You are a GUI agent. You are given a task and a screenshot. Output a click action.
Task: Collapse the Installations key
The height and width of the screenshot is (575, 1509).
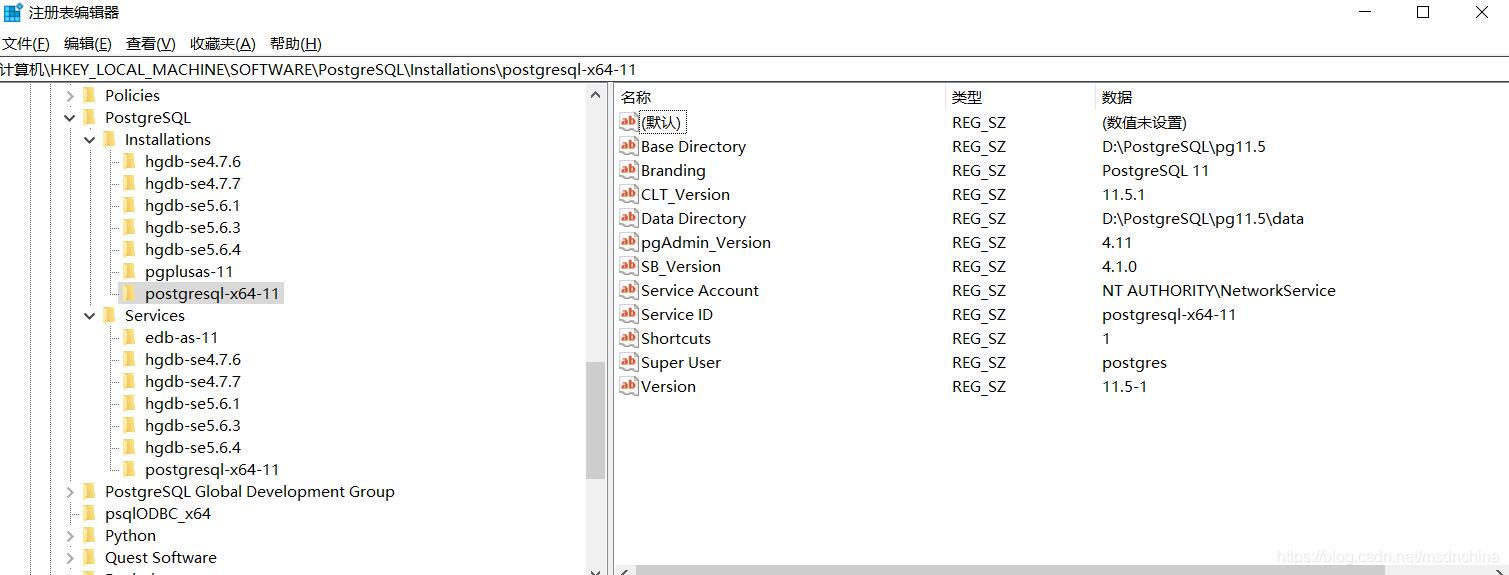click(x=90, y=140)
